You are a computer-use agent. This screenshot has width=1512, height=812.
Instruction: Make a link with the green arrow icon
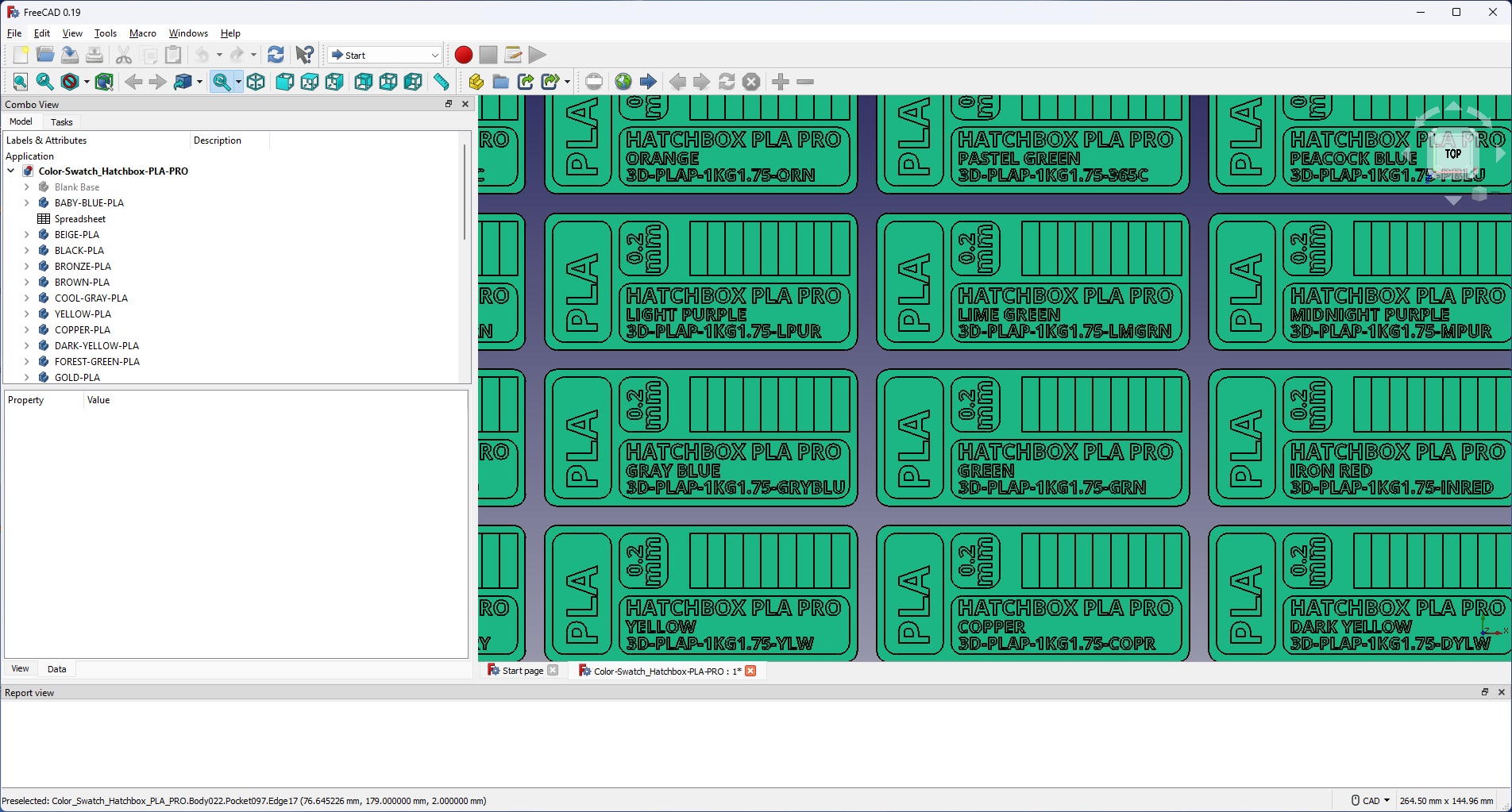pos(526,82)
